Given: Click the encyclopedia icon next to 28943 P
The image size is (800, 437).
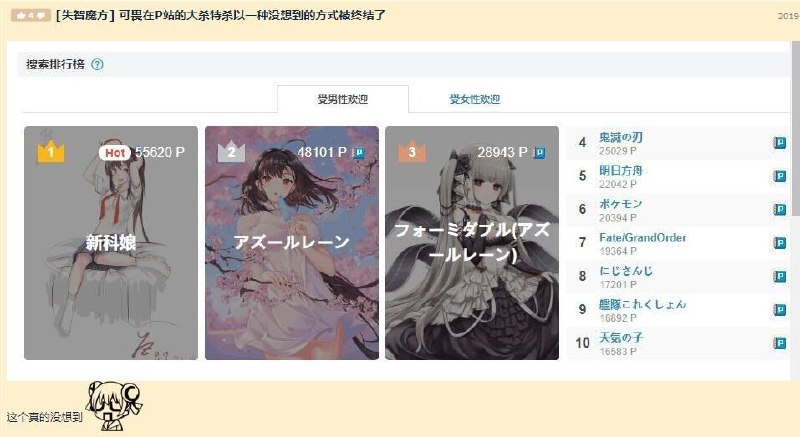Looking at the screenshot, I should tap(539, 152).
